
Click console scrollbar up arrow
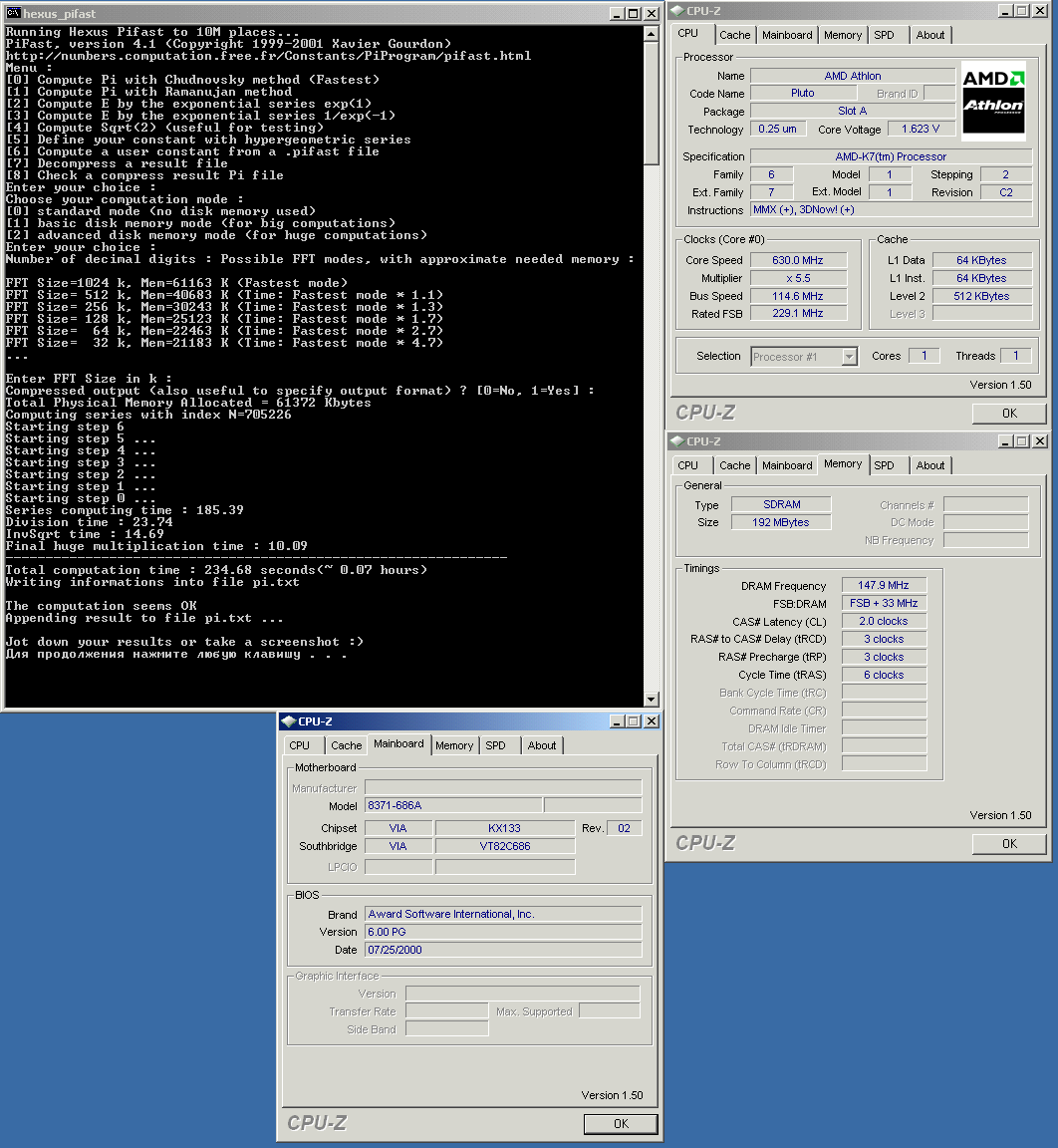652,34
